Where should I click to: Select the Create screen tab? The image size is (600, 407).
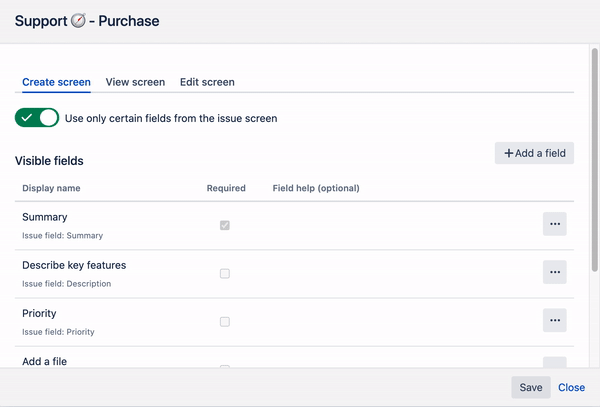56,82
